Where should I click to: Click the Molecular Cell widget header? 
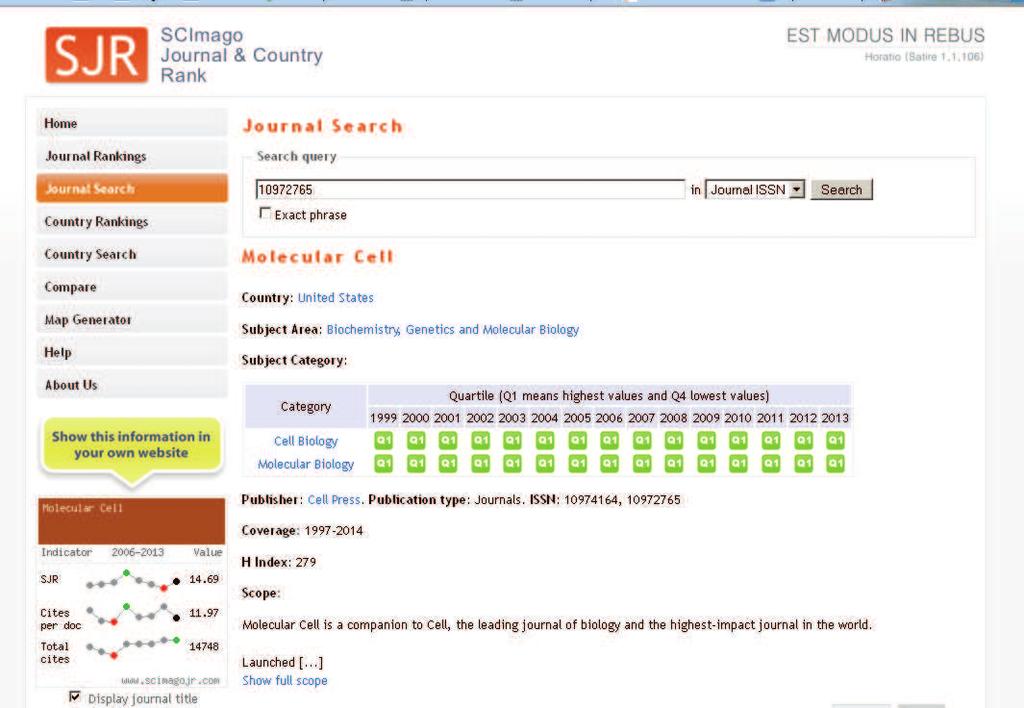[x=131, y=521]
